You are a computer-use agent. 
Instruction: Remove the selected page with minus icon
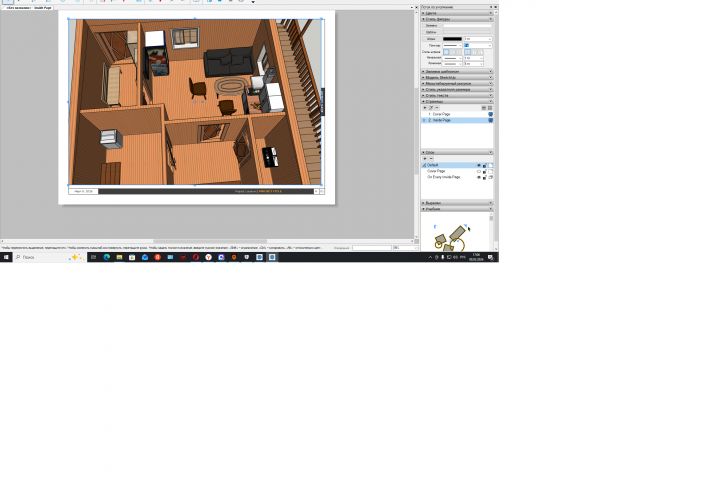click(x=437, y=107)
